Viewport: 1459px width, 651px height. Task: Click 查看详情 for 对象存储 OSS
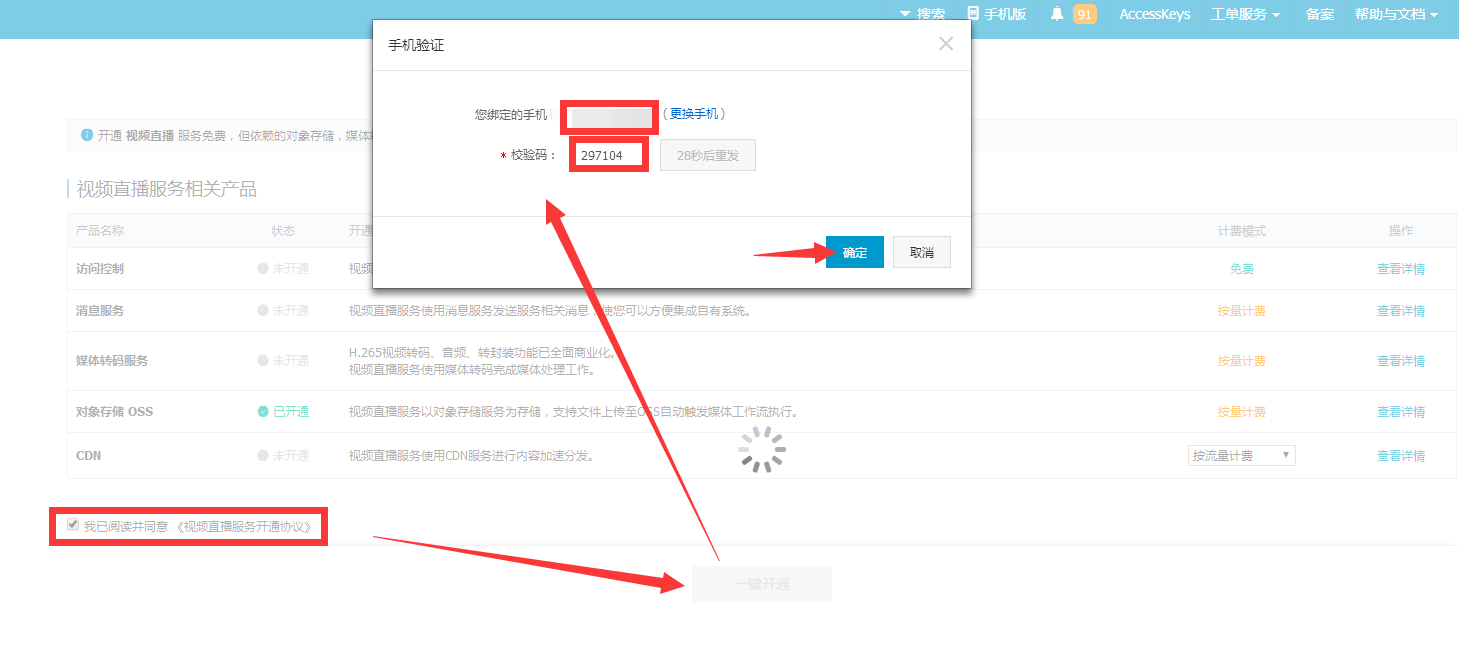click(1400, 412)
